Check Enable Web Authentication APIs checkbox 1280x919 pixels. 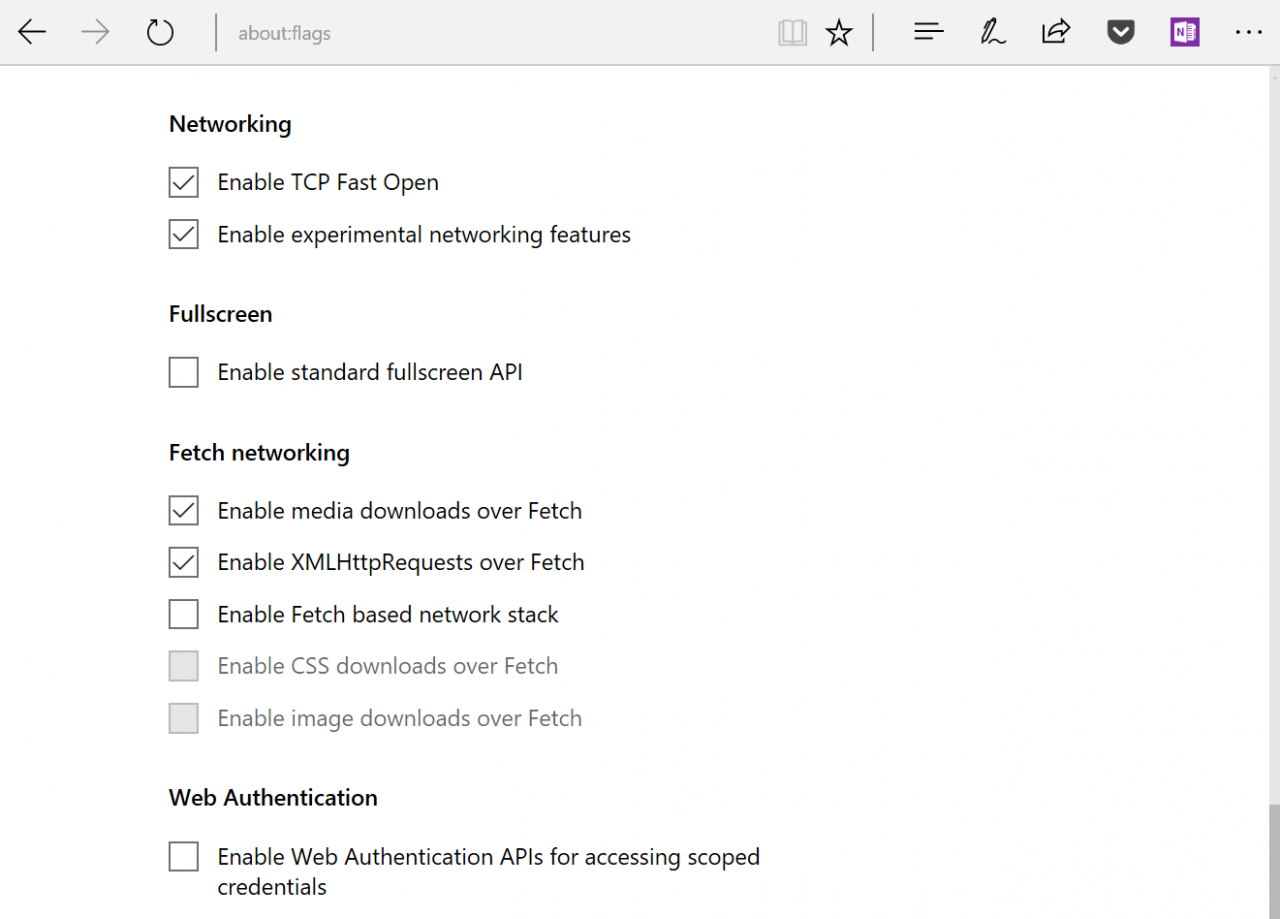[x=183, y=856]
